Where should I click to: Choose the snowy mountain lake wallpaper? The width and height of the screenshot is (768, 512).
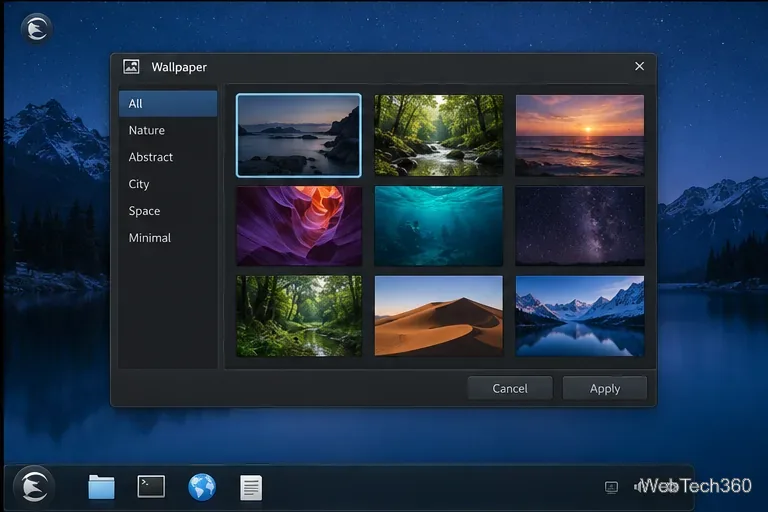point(580,316)
